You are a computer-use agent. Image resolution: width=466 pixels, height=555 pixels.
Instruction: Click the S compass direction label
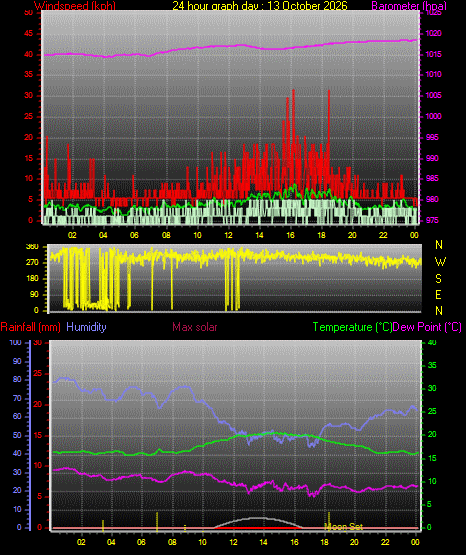[438, 279]
